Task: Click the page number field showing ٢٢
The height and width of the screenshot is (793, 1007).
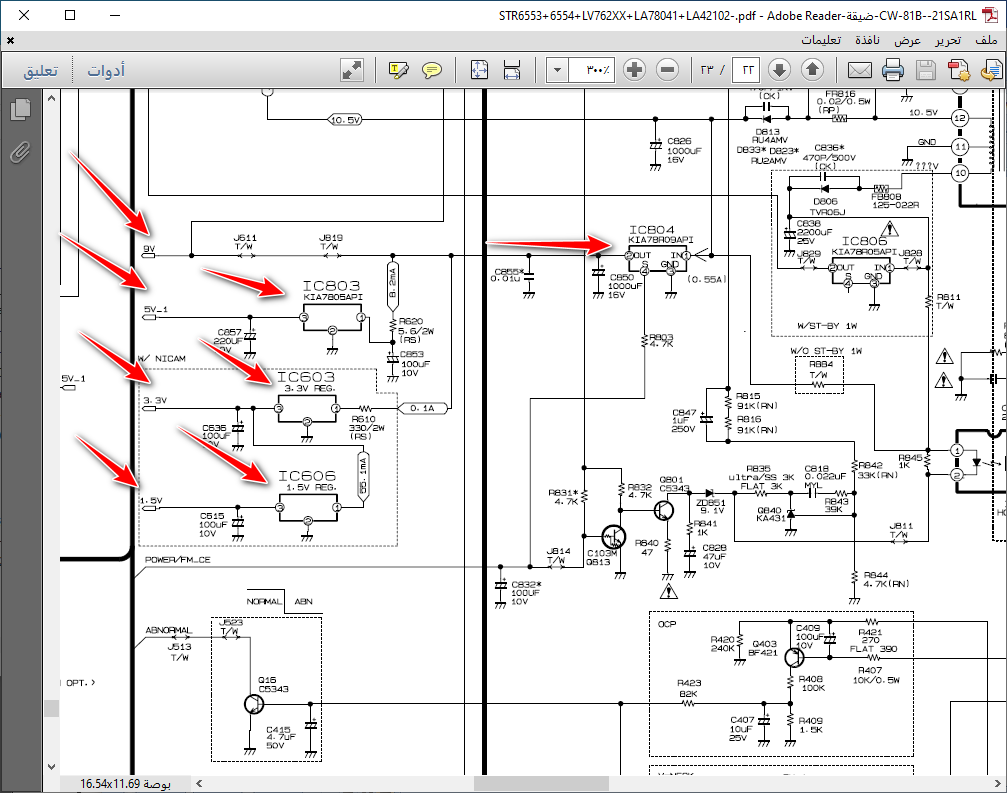Action: pos(747,69)
